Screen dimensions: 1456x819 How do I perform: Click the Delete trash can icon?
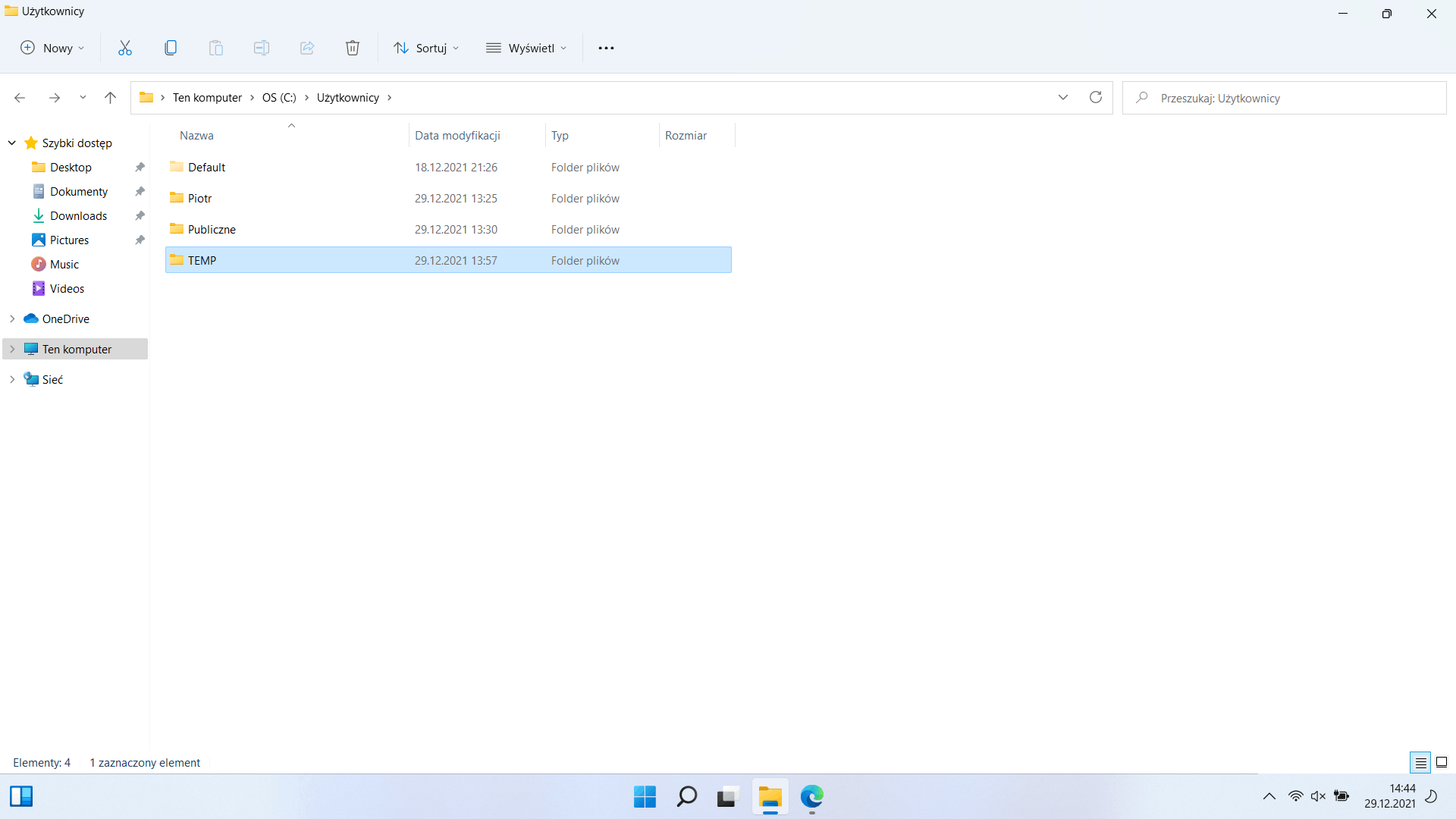pyautogui.click(x=353, y=48)
